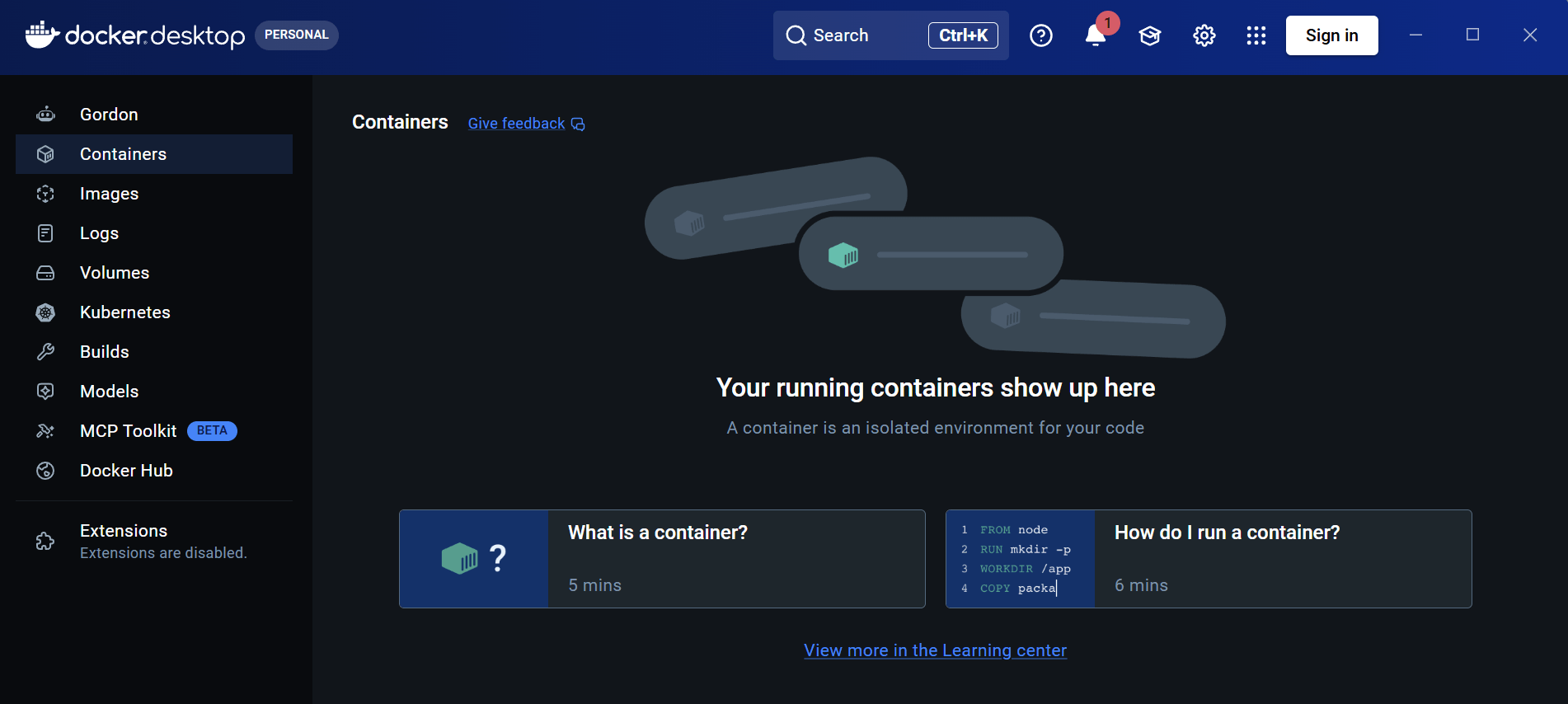Image resolution: width=1568 pixels, height=704 pixels.
Task: Click the Extensions puzzle piece icon
Action: click(45, 541)
